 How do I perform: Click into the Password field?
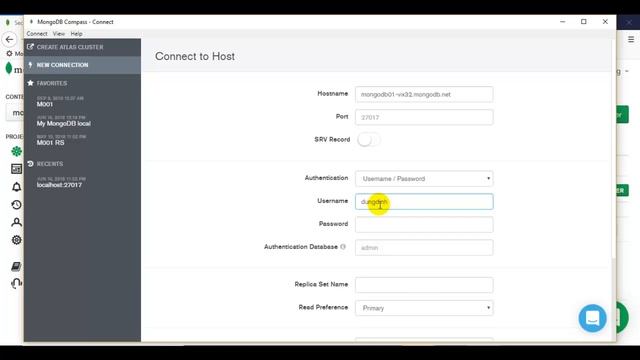pos(424,224)
